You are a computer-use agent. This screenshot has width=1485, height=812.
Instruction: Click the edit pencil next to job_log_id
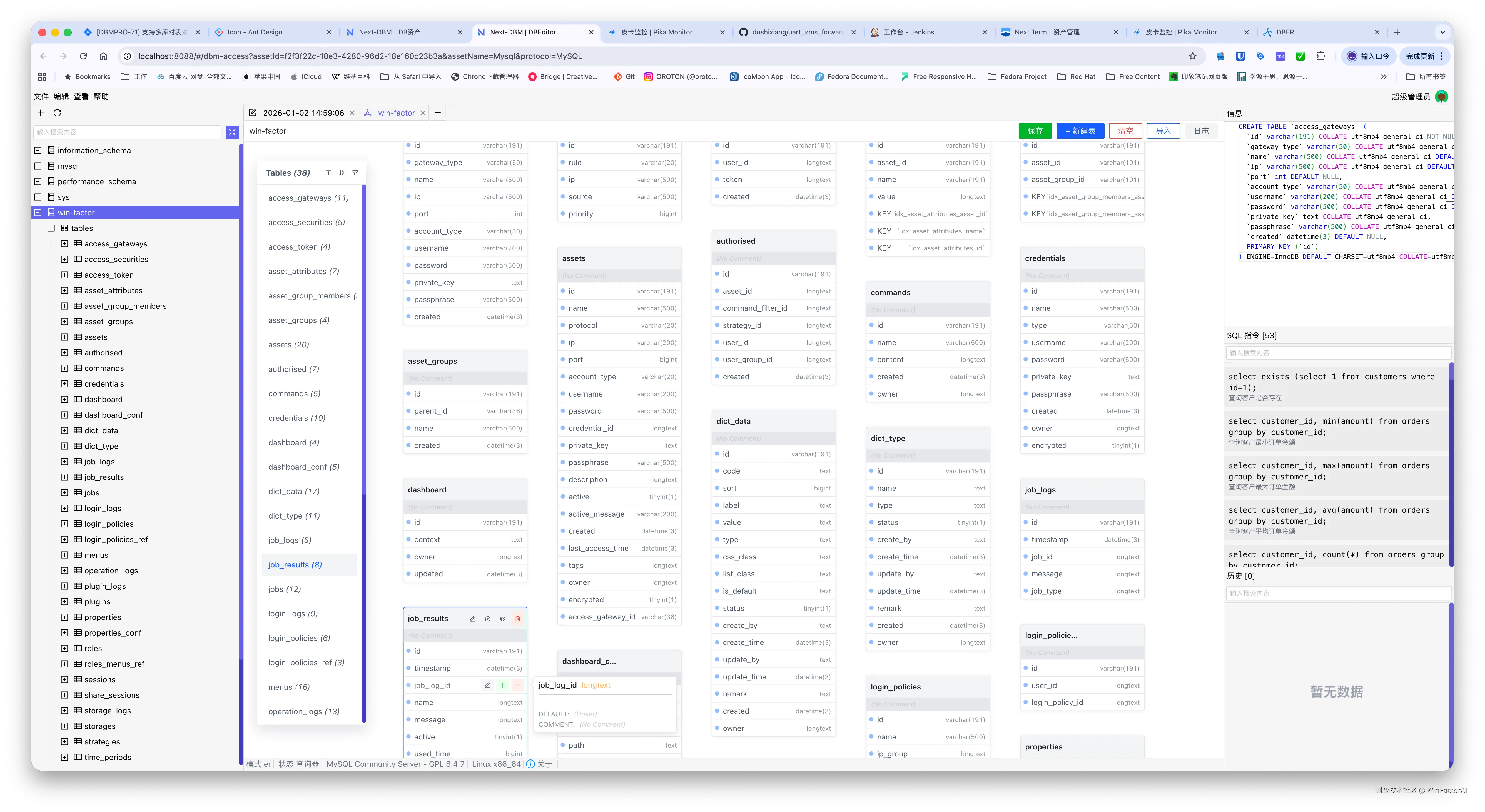488,685
